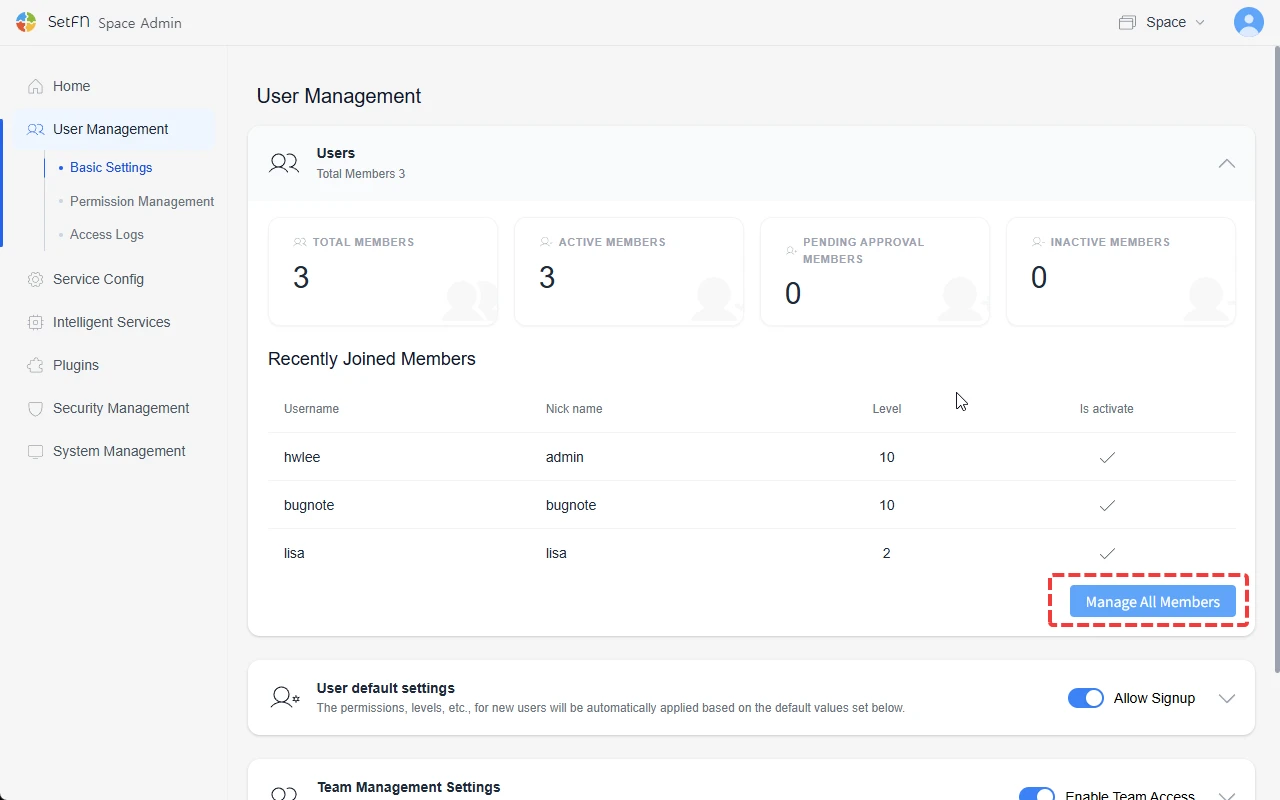Click the Active Members card icon
Viewport: 1280px width, 800px height.
pos(546,242)
